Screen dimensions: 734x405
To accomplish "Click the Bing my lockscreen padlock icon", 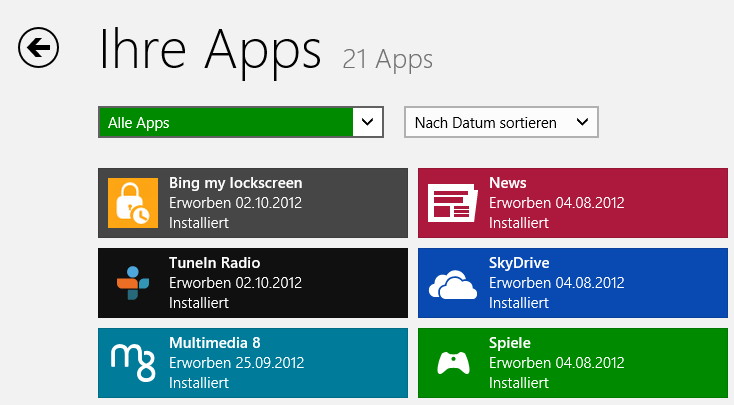I will [x=133, y=203].
